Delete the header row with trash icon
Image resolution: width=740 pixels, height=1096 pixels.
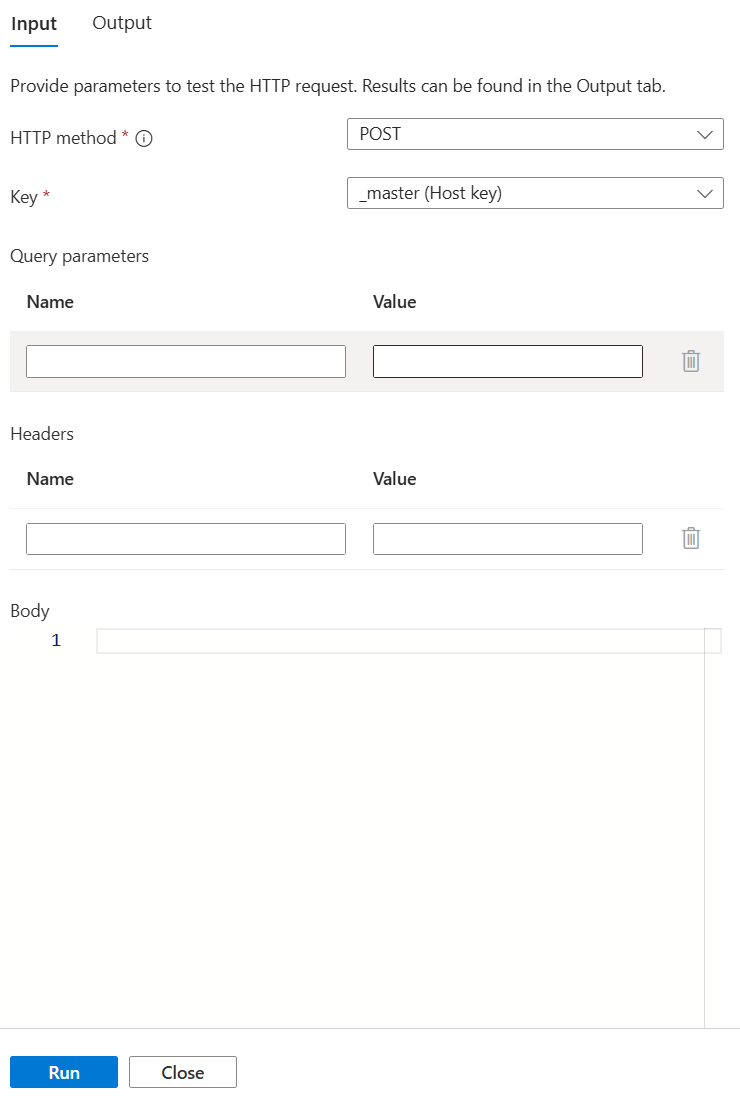pos(691,538)
